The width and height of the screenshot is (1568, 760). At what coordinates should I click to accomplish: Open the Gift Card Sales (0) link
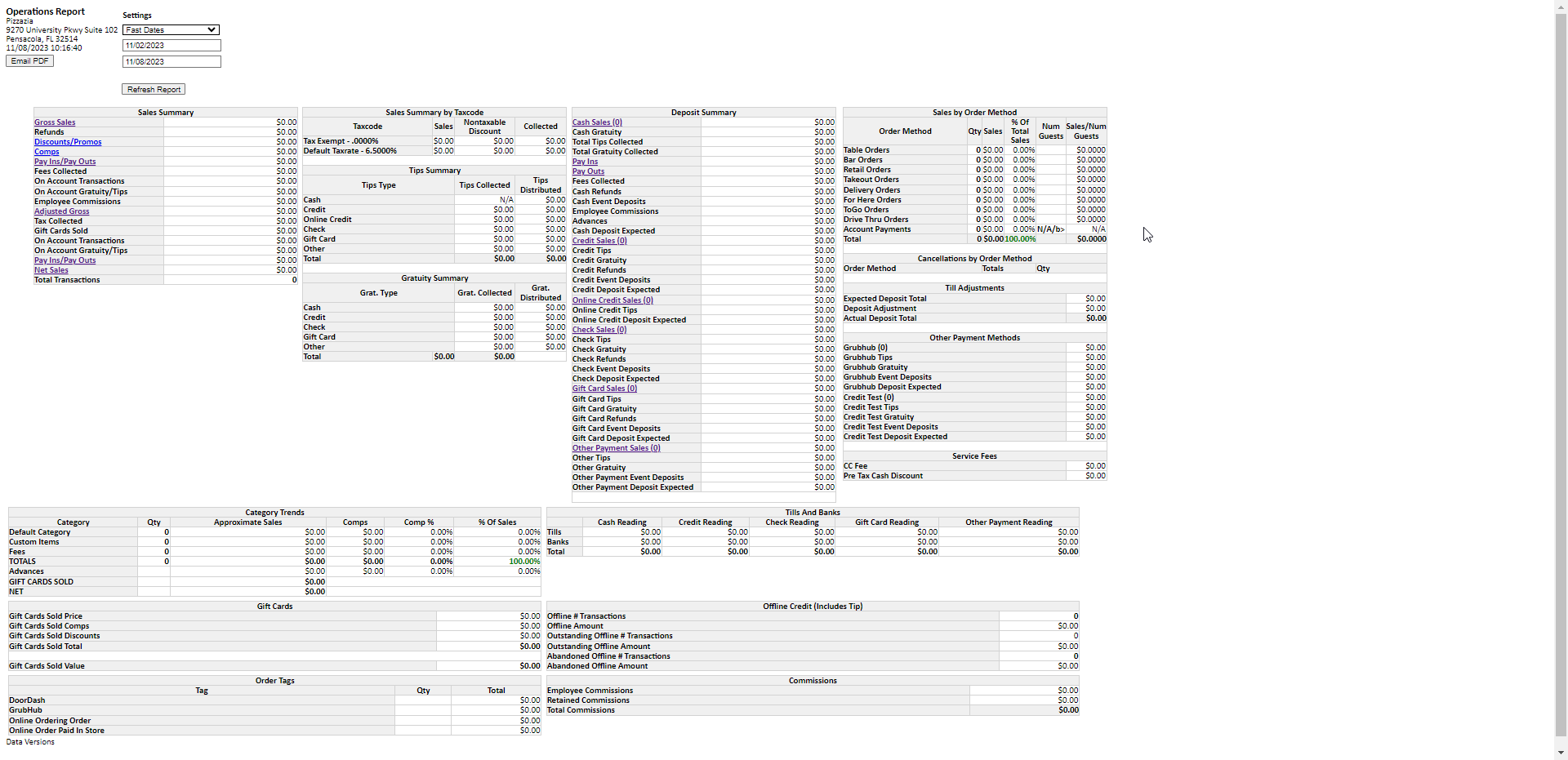pos(604,389)
